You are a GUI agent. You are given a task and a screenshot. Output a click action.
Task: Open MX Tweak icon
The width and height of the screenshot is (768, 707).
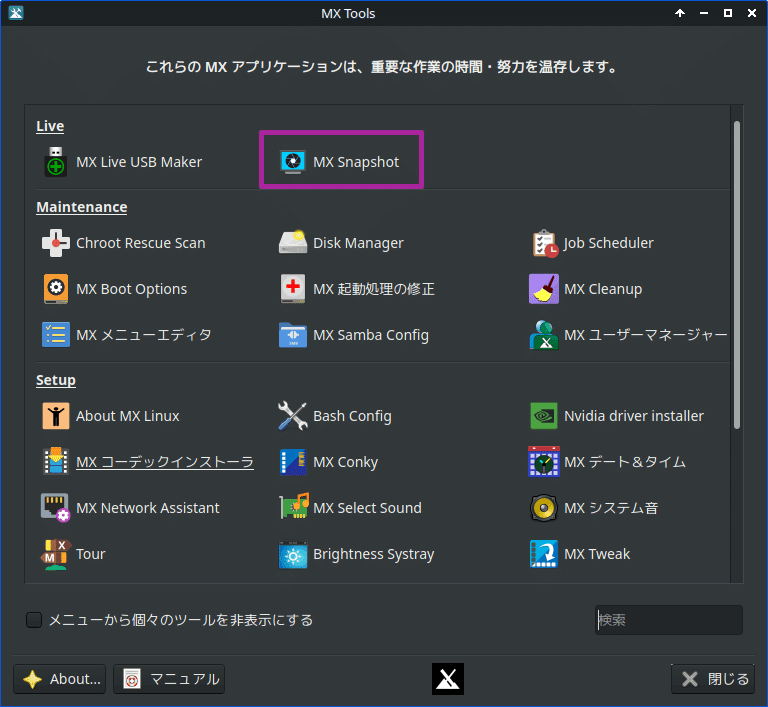point(544,554)
